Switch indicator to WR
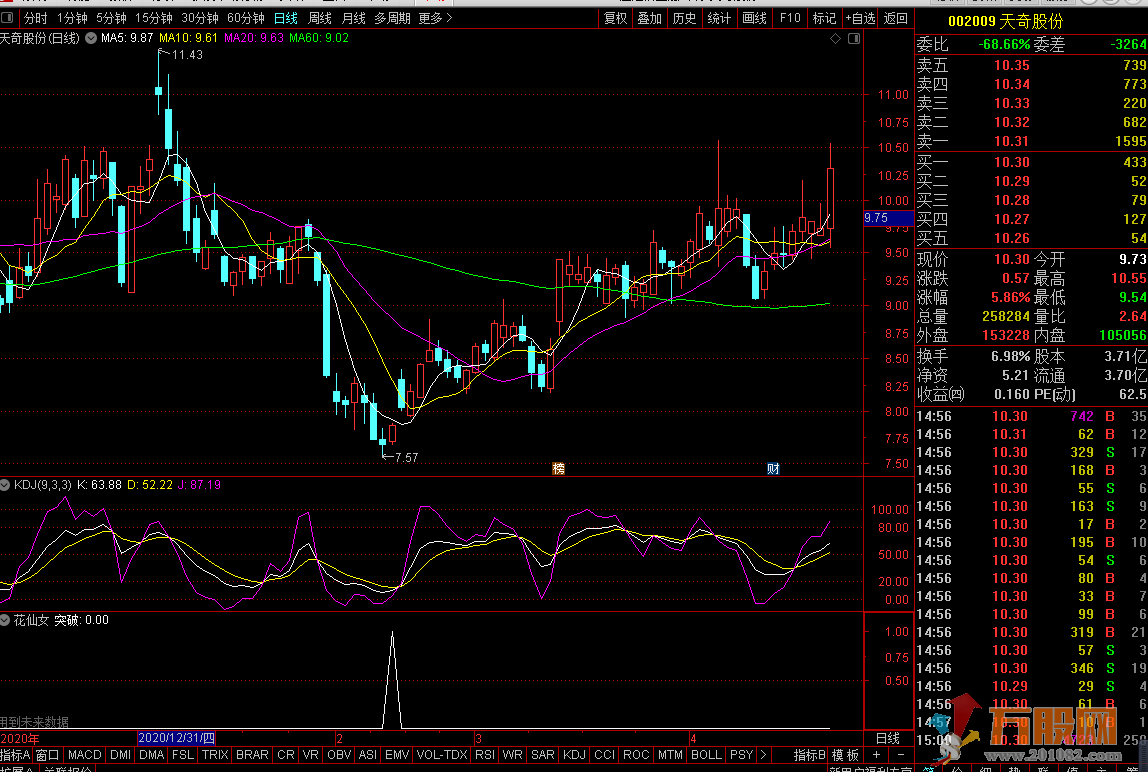1148x772 pixels. pyautogui.click(x=513, y=754)
